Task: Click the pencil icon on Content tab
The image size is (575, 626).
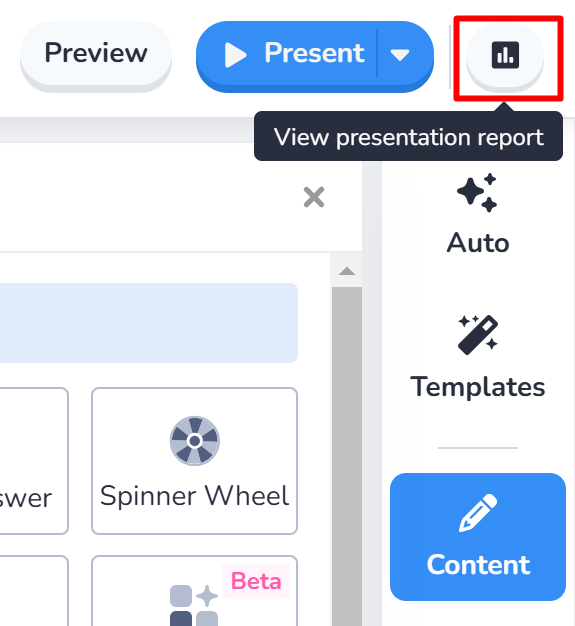Action: tap(478, 513)
